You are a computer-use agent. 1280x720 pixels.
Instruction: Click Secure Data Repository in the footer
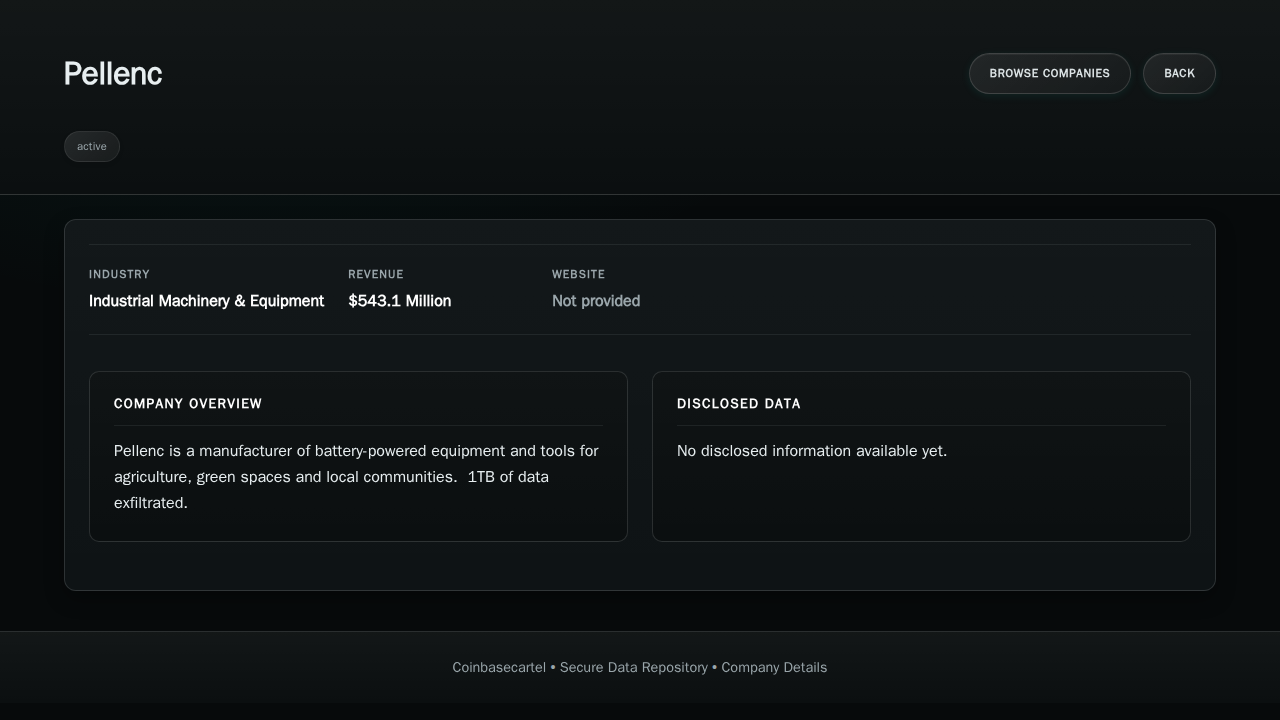click(634, 667)
